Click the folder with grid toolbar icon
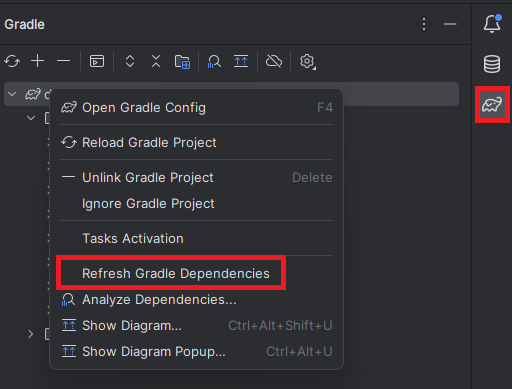The image size is (512, 389). click(182, 62)
